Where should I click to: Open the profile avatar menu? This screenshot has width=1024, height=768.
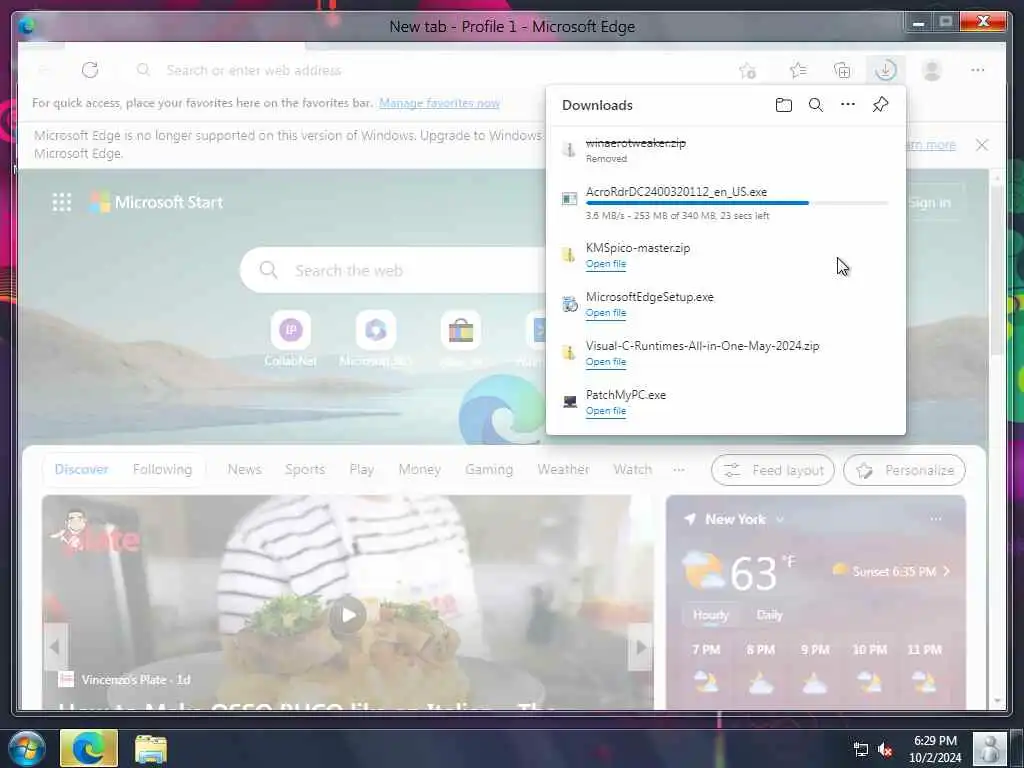pyautogui.click(x=932, y=70)
